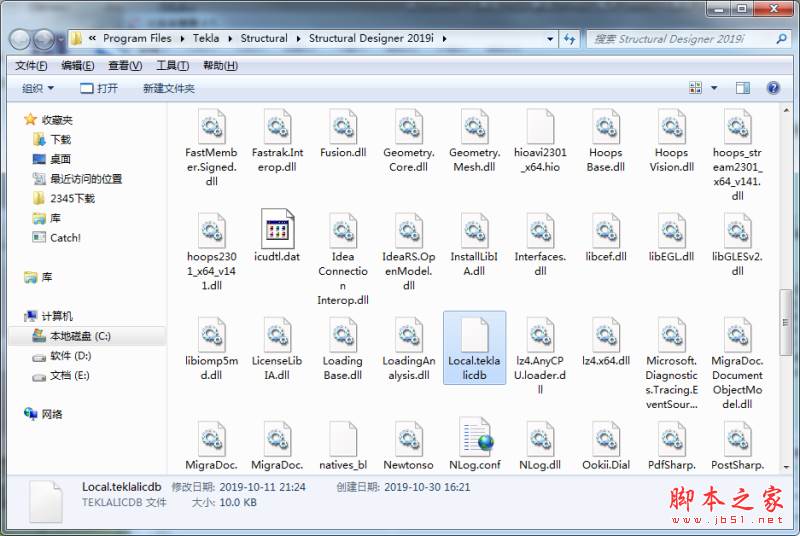This screenshot has height=536, width=800.
Task: Select LoadingAnalysis.dll file
Action: (x=409, y=349)
